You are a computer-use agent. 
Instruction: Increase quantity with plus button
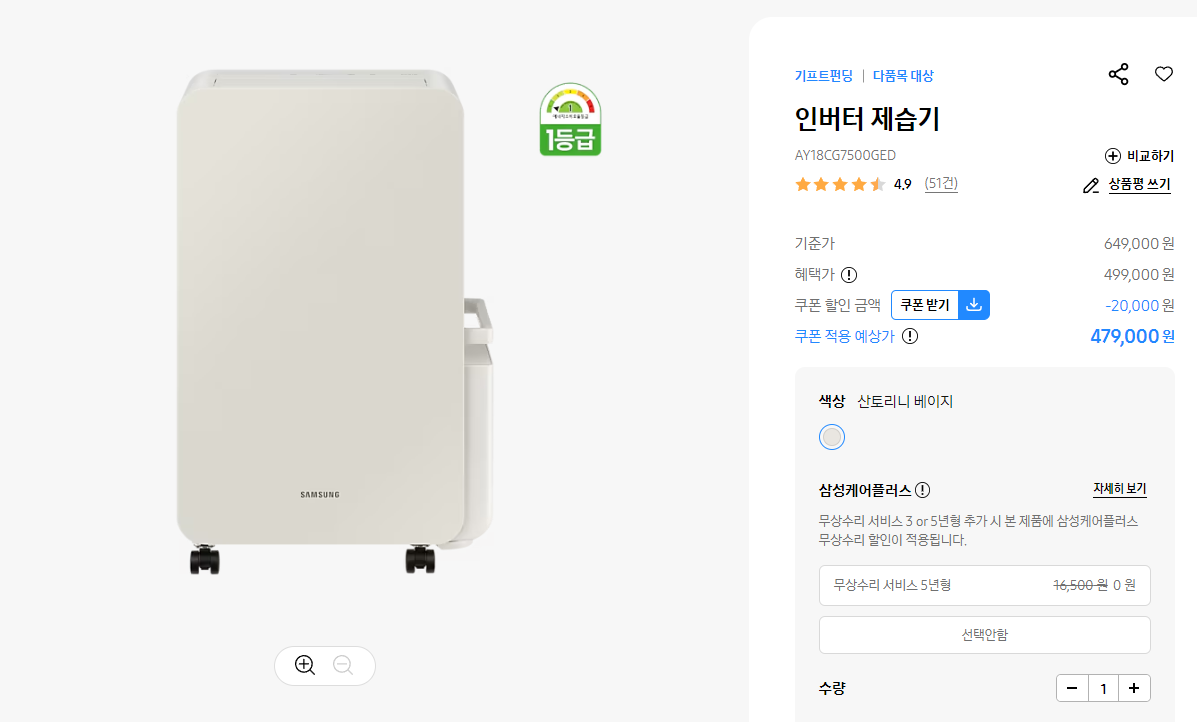(1134, 688)
